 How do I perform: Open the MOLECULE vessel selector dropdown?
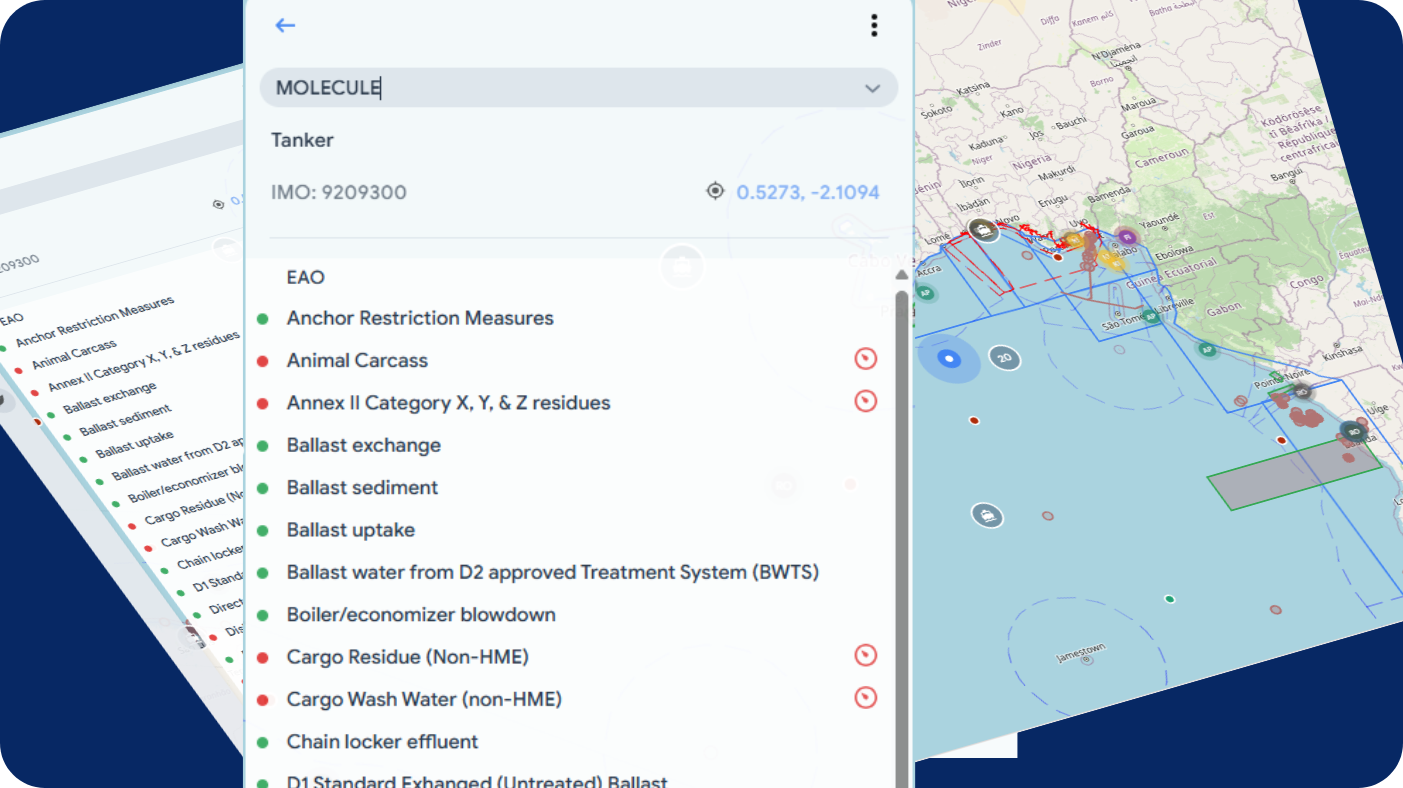[x=579, y=88]
